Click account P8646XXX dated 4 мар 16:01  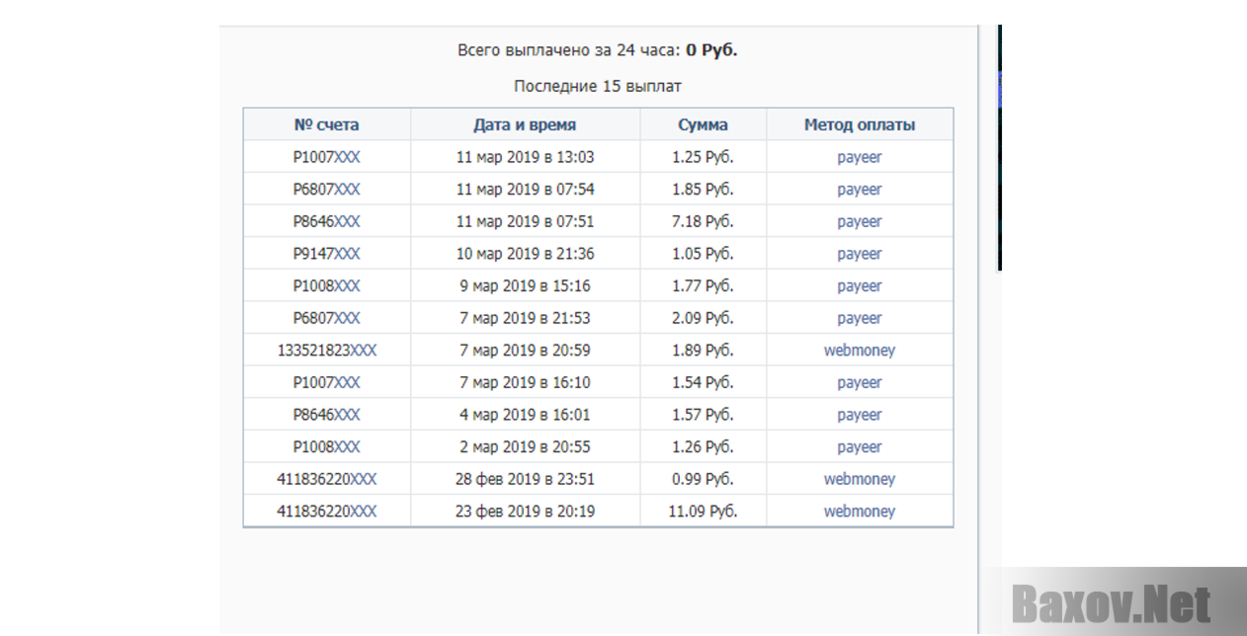(326, 415)
